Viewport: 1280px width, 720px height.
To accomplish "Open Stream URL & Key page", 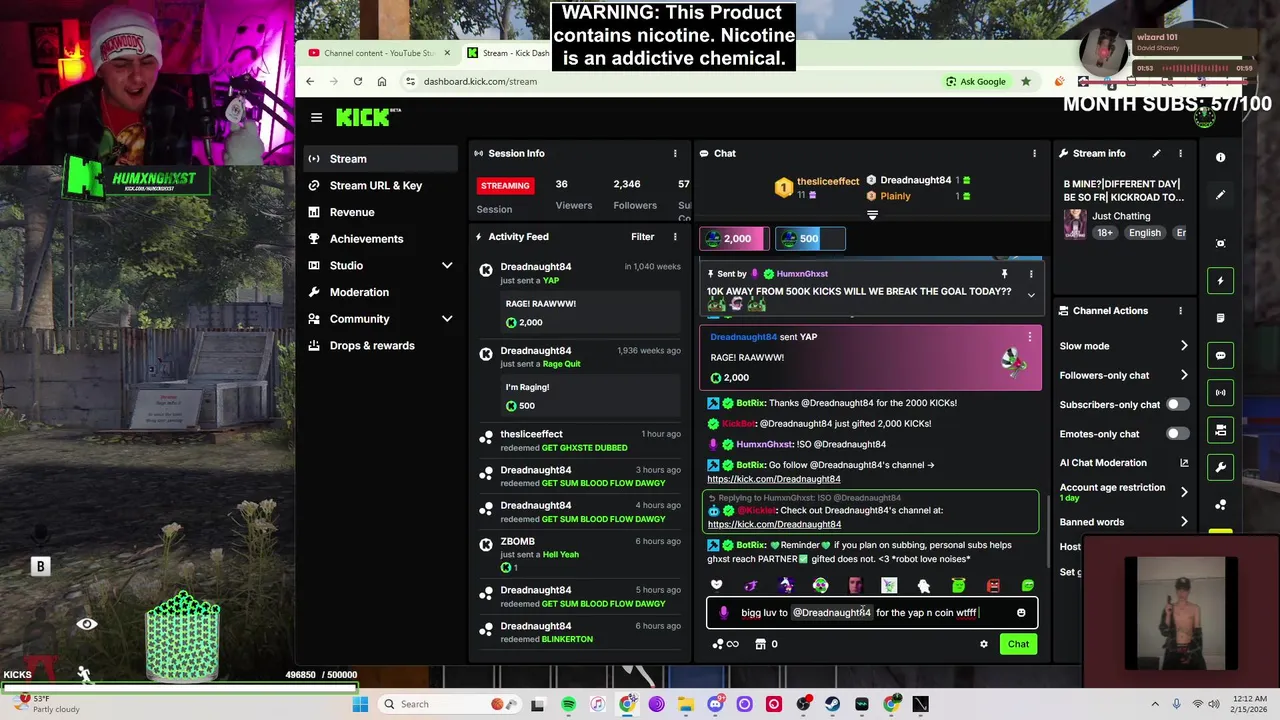I will pyautogui.click(x=381, y=185).
